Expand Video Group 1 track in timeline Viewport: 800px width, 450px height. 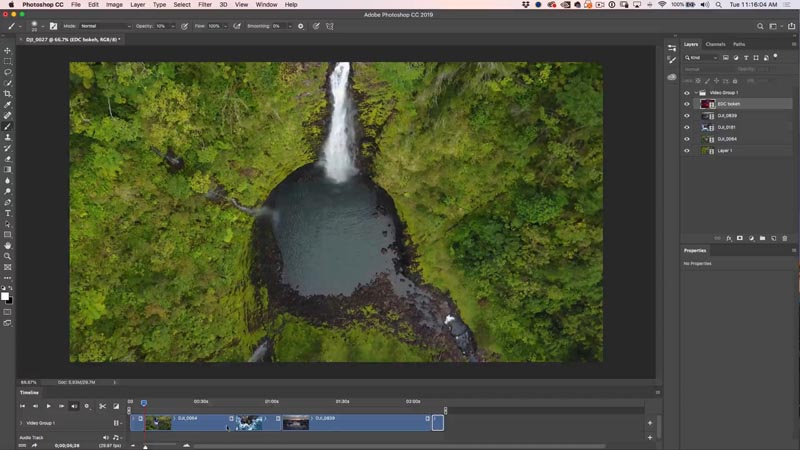(x=21, y=423)
